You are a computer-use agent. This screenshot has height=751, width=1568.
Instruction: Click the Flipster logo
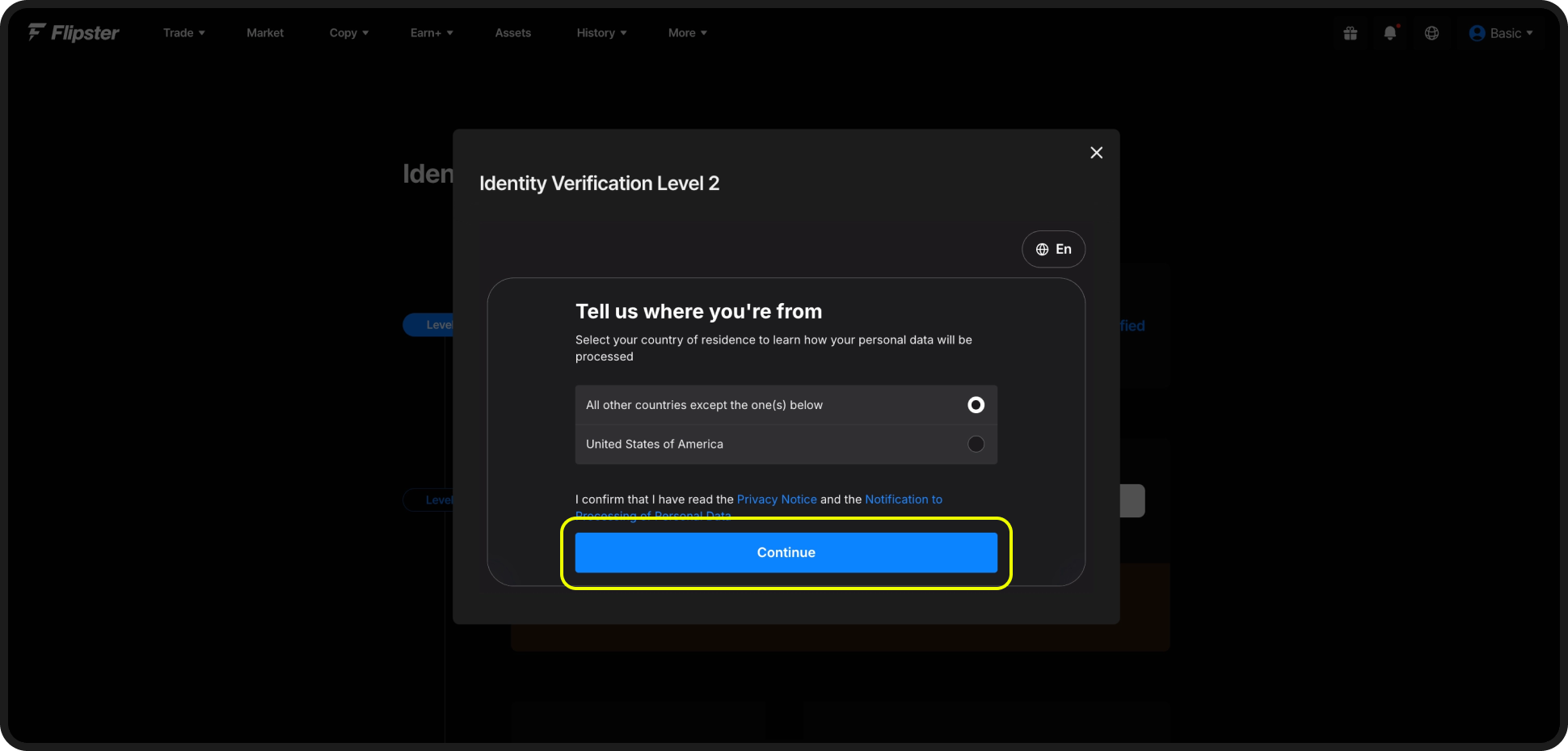tap(74, 32)
